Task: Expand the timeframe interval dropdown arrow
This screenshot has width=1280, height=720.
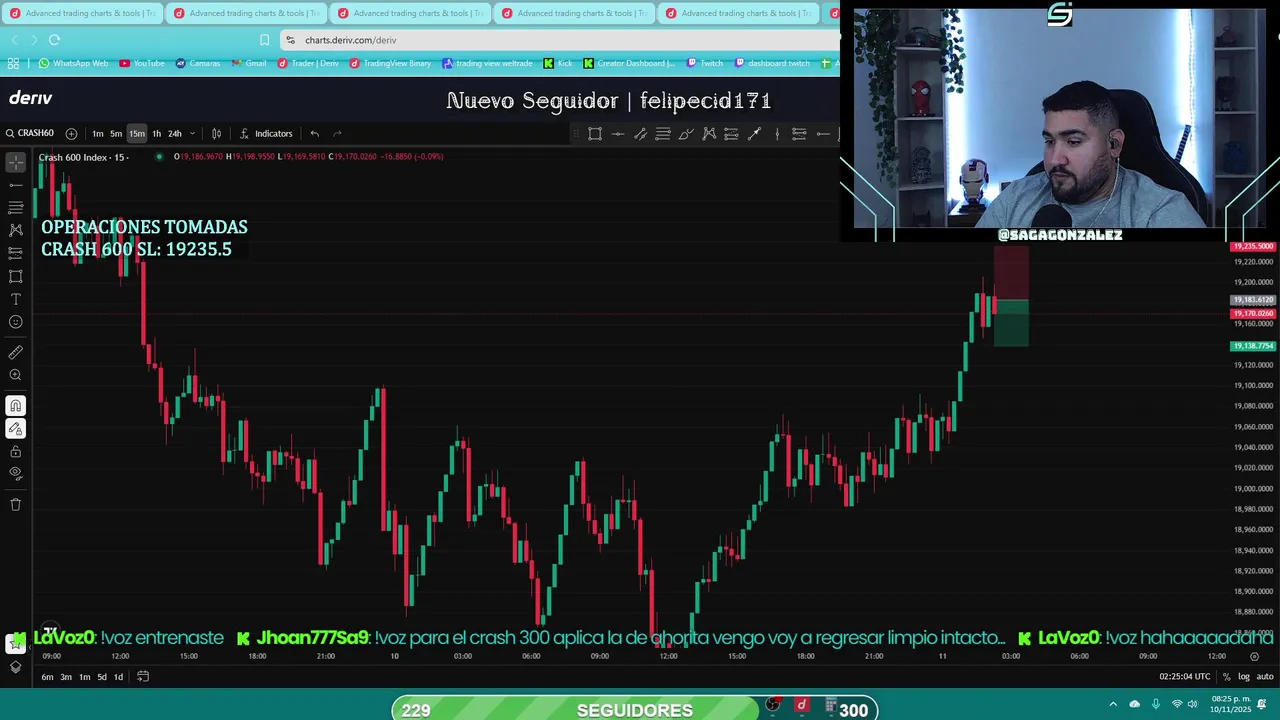Action: 192,133
